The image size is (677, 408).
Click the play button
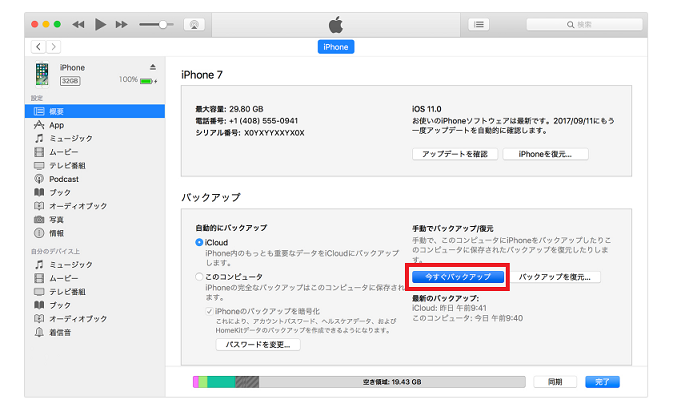click(x=100, y=25)
